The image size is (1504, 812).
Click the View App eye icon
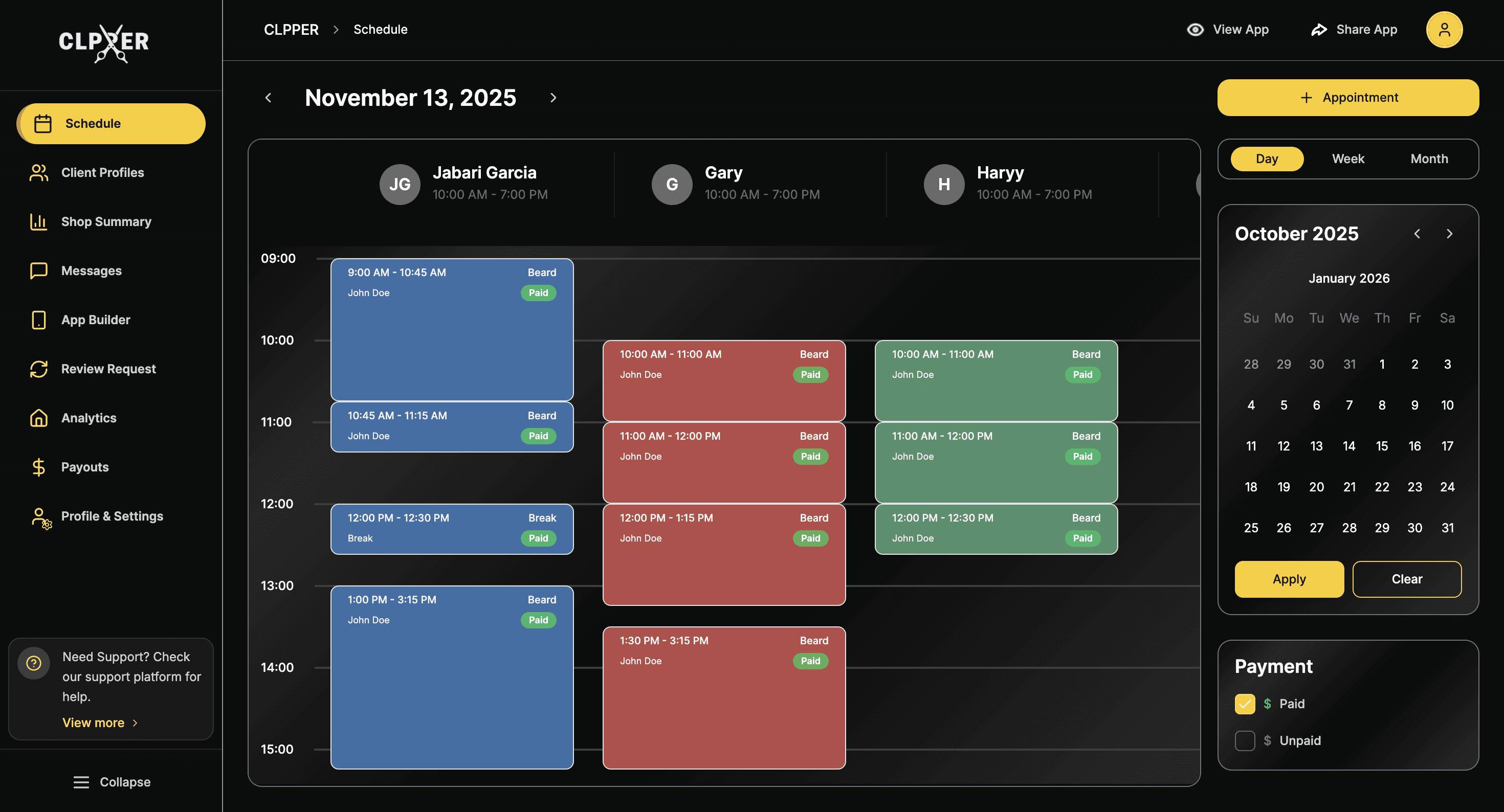pos(1195,30)
